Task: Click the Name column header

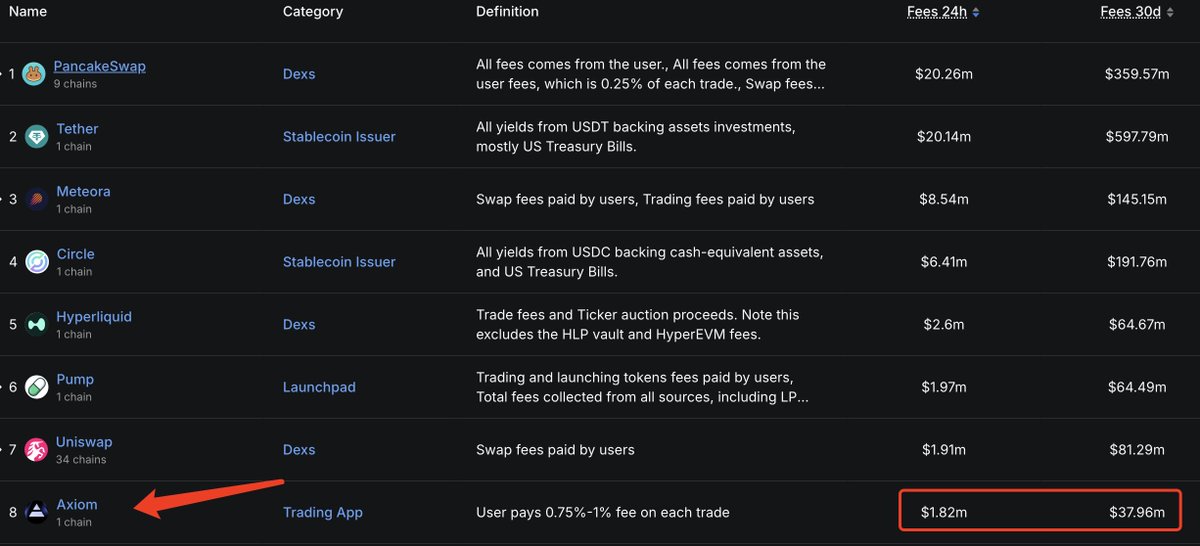Action: (x=28, y=12)
